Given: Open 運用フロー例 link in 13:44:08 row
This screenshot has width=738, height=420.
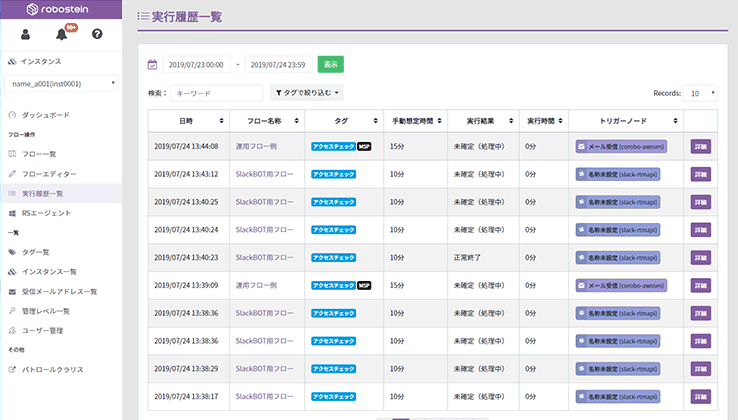Looking at the screenshot, I should click(257, 146).
